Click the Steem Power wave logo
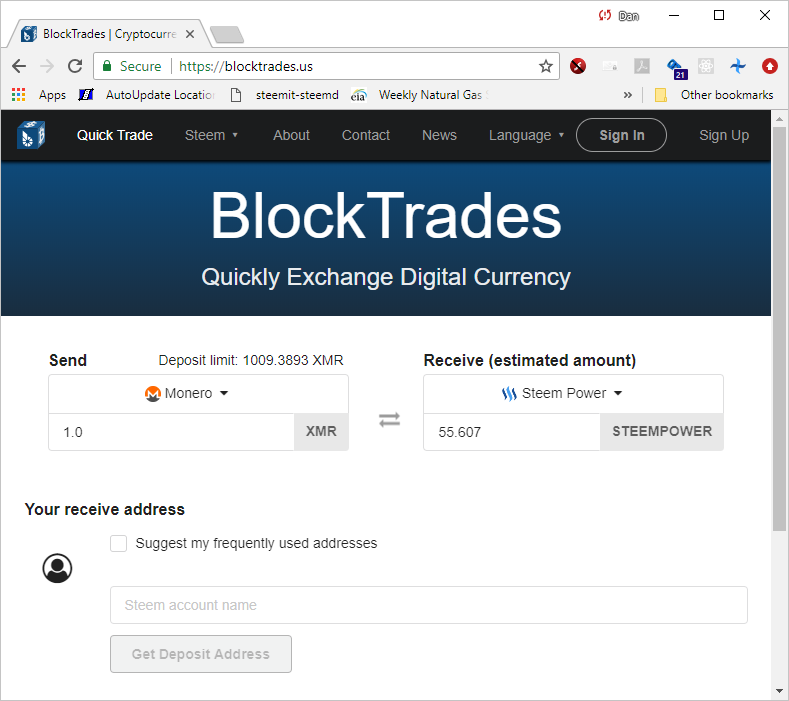Image resolution: width=789 pixels, height=701 pixels. [x=509, y=393]
